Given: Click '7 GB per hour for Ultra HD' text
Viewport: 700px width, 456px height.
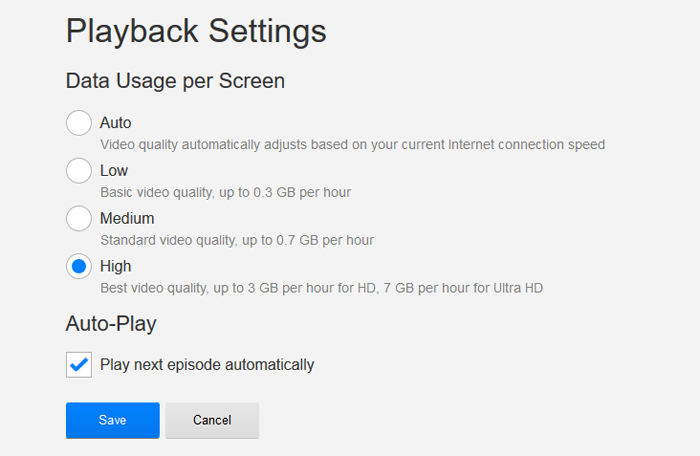Looking at the screenshot, I should click(x=463, y=288).
